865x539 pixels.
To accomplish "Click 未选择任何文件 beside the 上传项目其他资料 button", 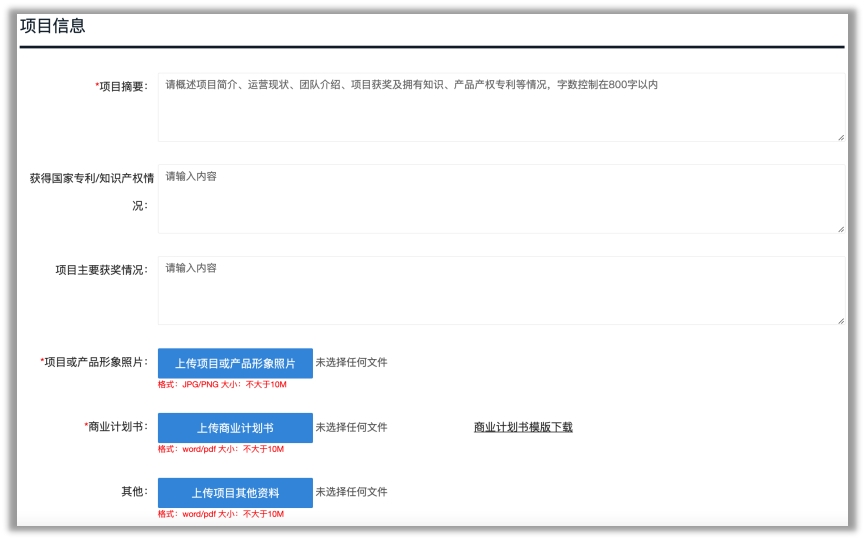I will tap(351, 492).
